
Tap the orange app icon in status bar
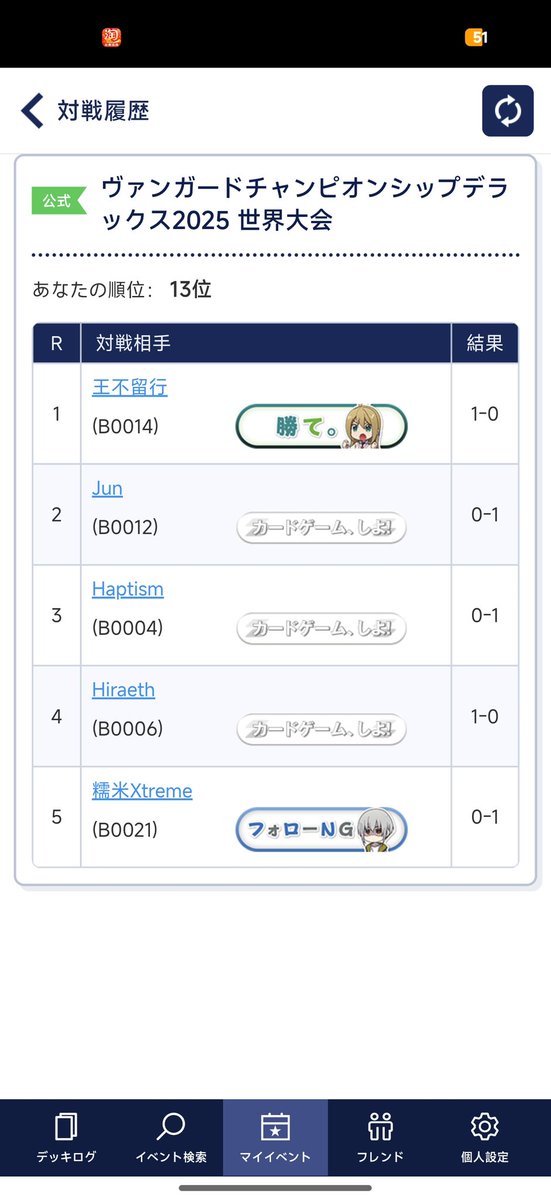point(112,37)
